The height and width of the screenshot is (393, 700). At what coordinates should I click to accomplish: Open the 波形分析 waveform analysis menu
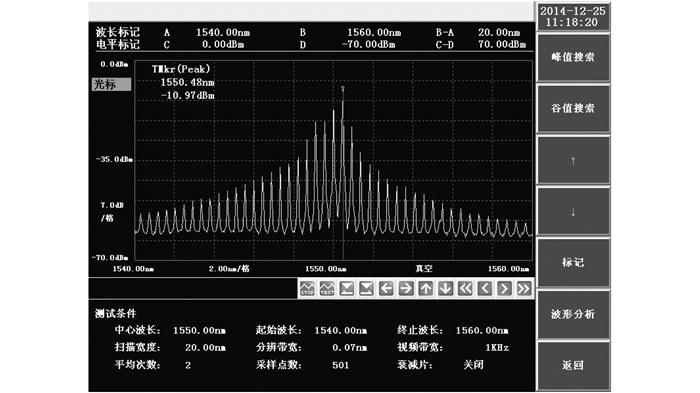tap(573, 314)
